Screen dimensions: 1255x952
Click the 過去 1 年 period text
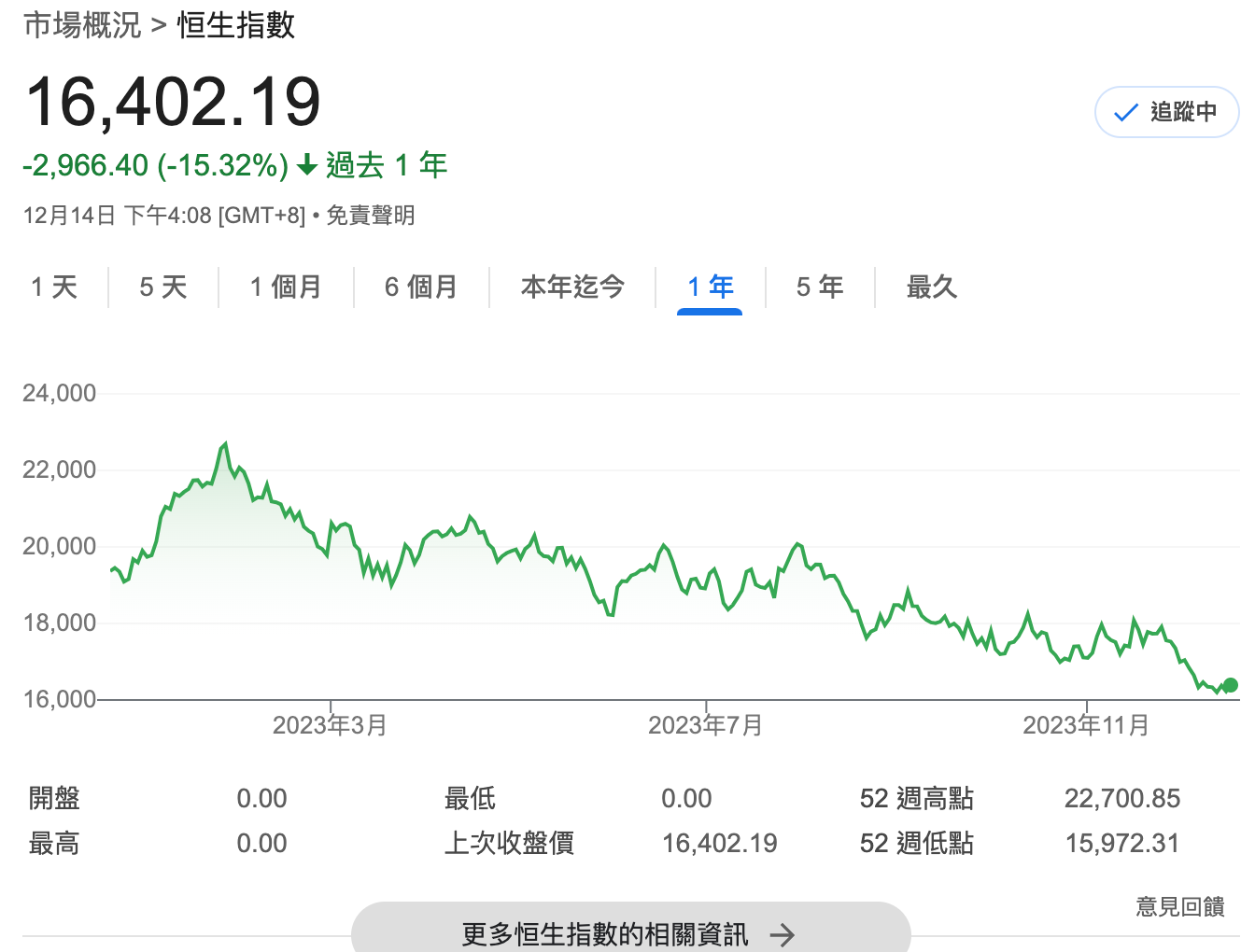(387, 165)
